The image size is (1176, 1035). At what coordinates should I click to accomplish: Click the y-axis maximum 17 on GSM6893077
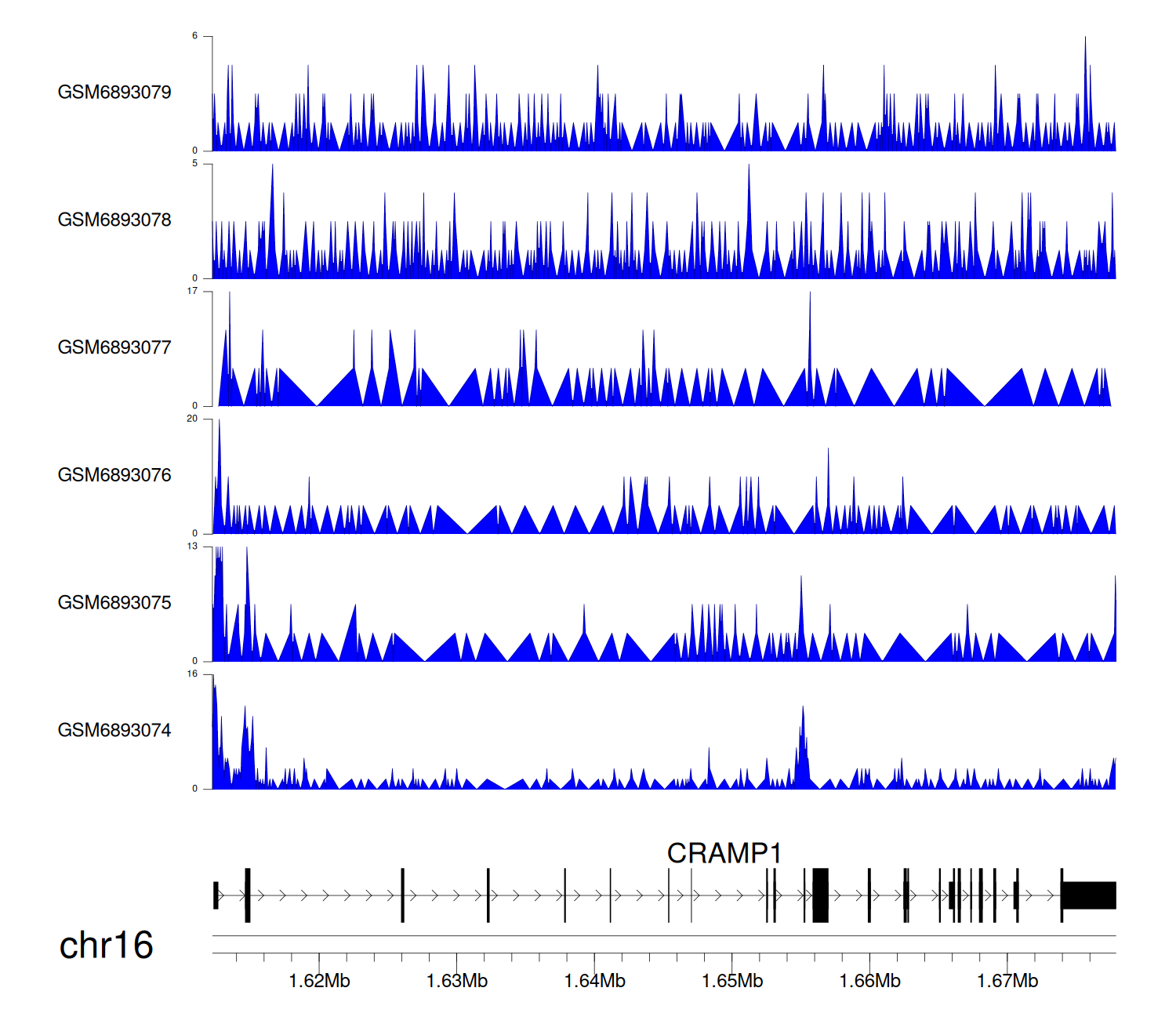(x=192, y=291)
